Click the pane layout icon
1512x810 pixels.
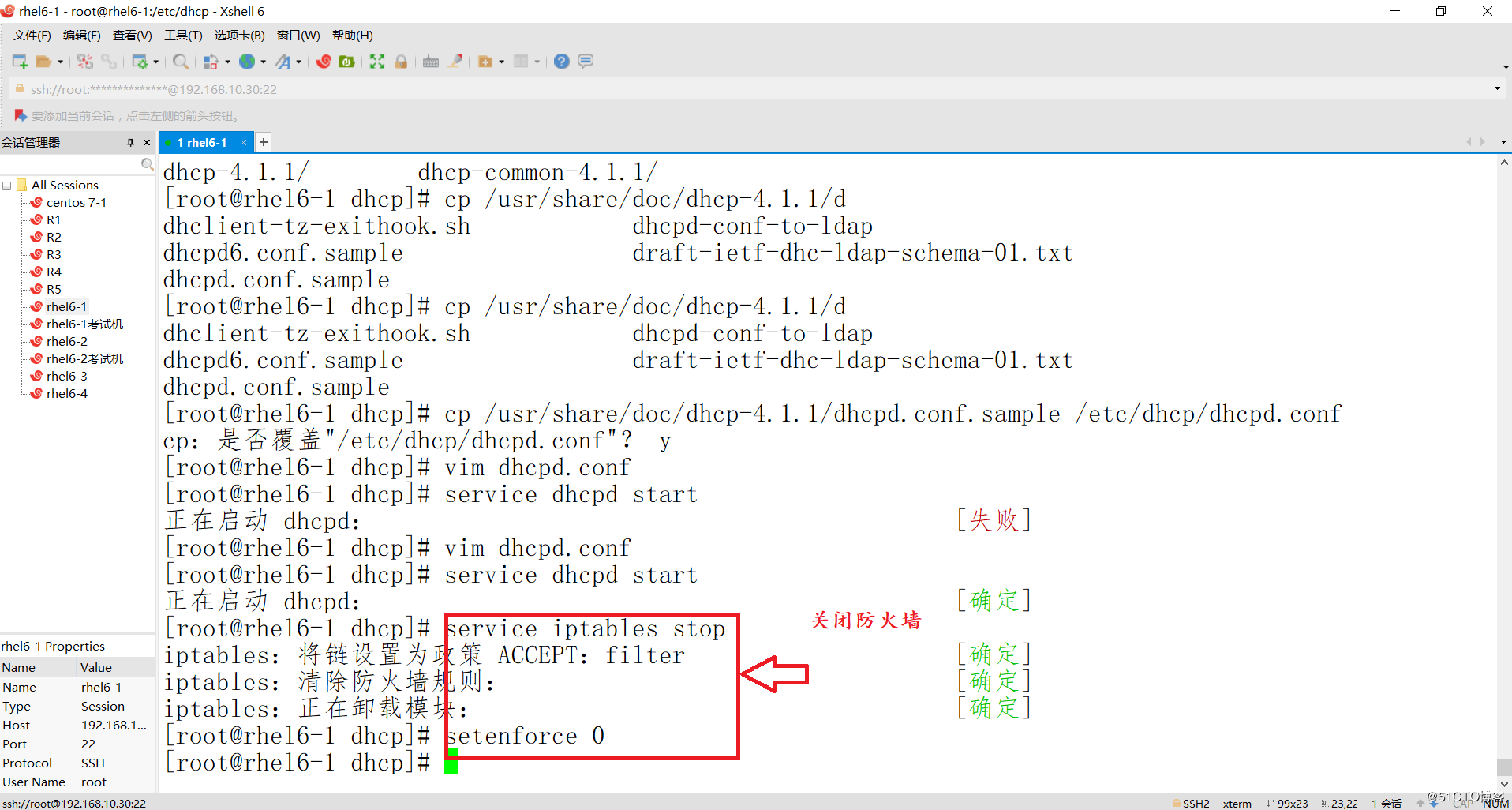(x=521, y=62)
